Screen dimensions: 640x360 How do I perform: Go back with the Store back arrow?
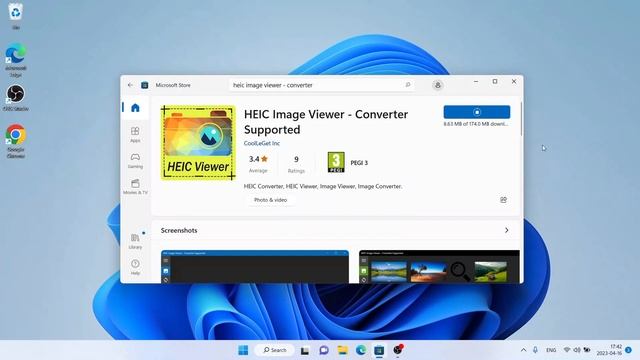(x=130, y=85)
